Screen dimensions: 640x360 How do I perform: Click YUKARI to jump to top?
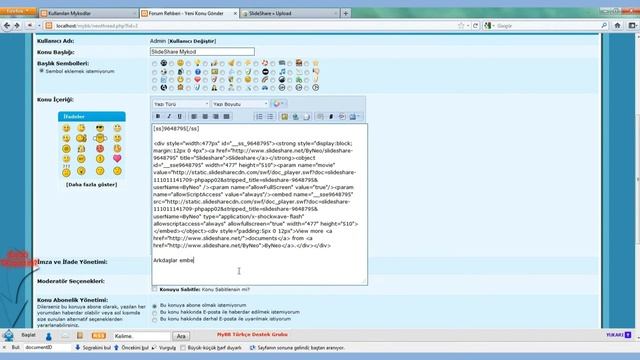(x=618, y=335)
